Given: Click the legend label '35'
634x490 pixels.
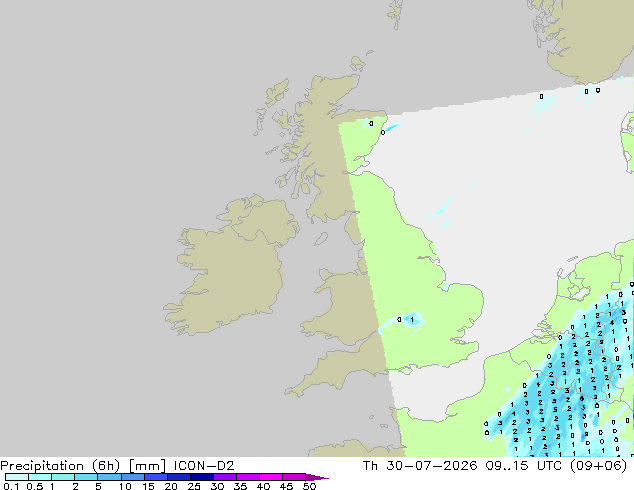Looking at the screenshot, I should click(240, 486).
